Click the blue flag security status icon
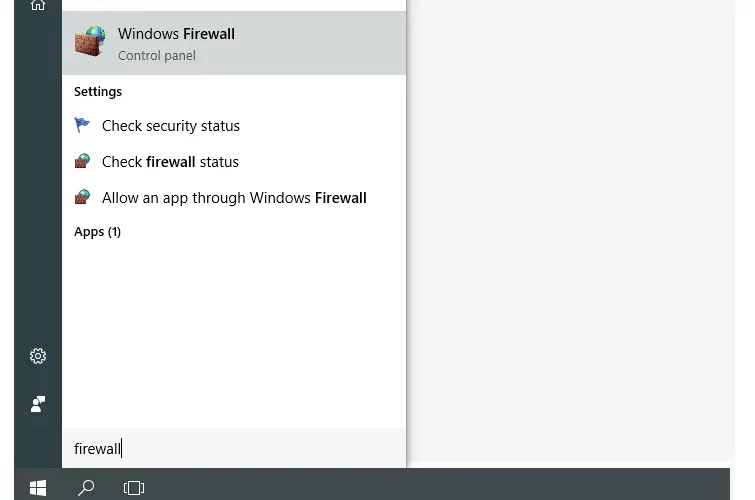This screenshot has width=755, height=500. 82,125
